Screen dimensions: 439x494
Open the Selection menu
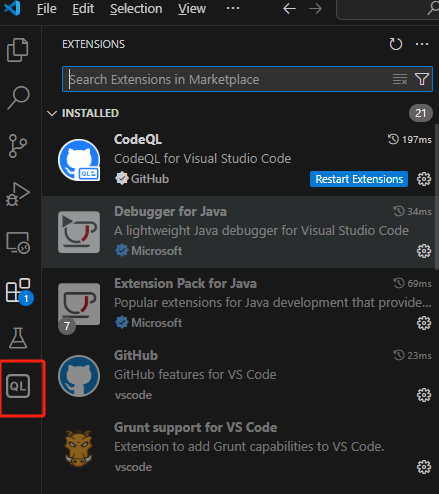136,9
